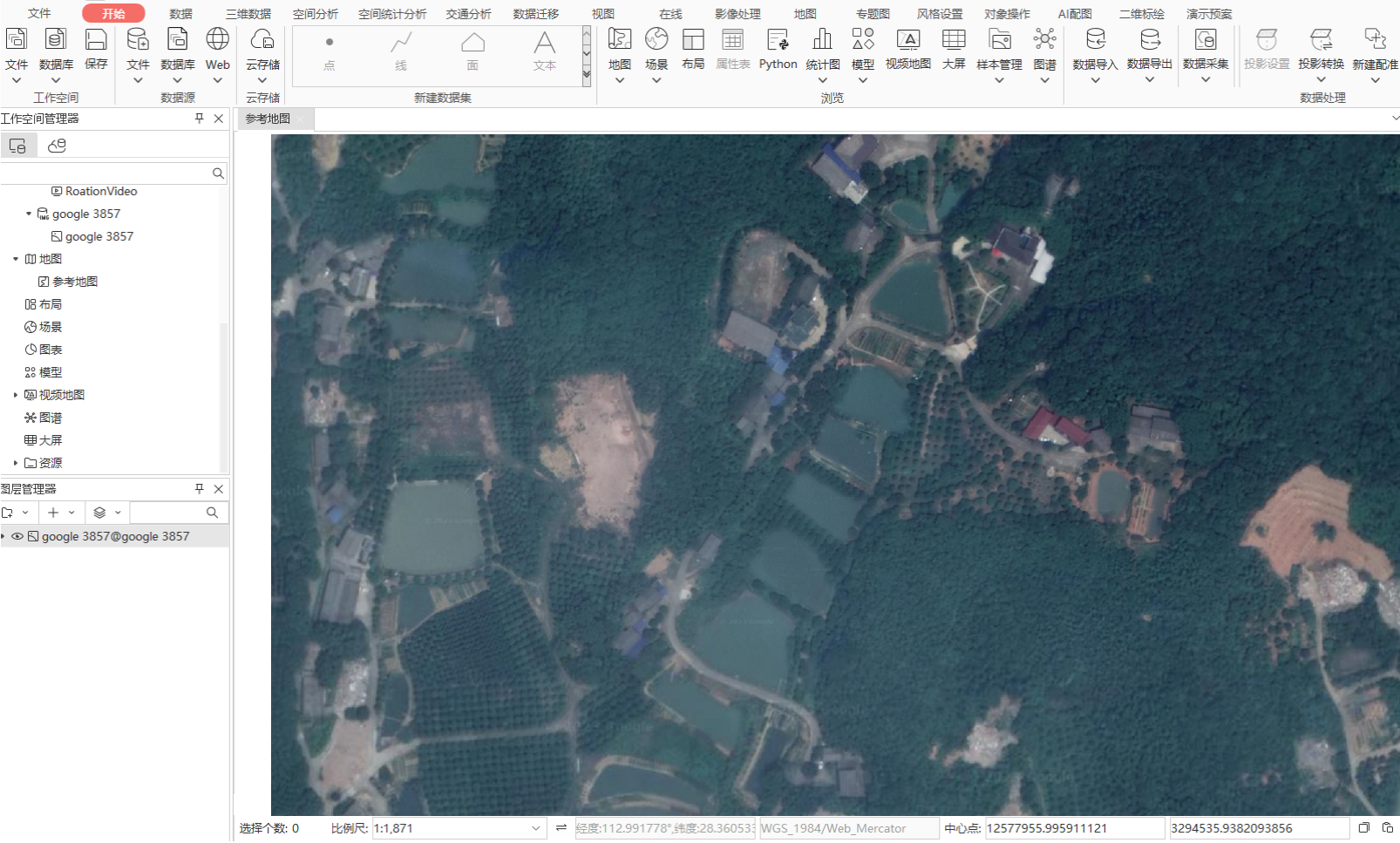Switch to the 影像处理 ribbon tab
Image resolution: width=1400 pixels, height=843 pixels.
[x=737, y=14]
